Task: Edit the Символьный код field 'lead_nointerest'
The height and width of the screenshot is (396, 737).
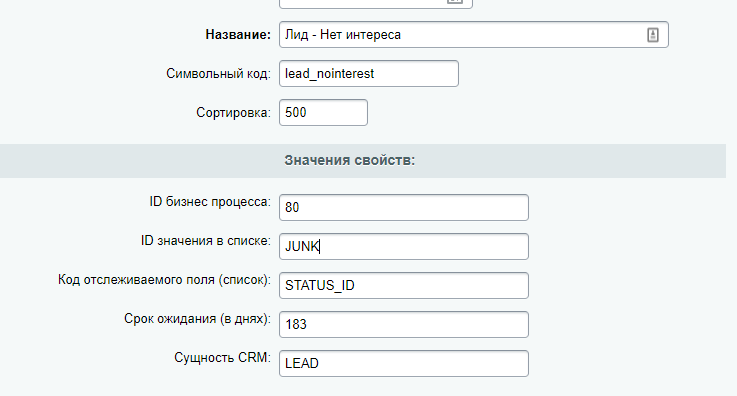Action: [x=368, y=74]
